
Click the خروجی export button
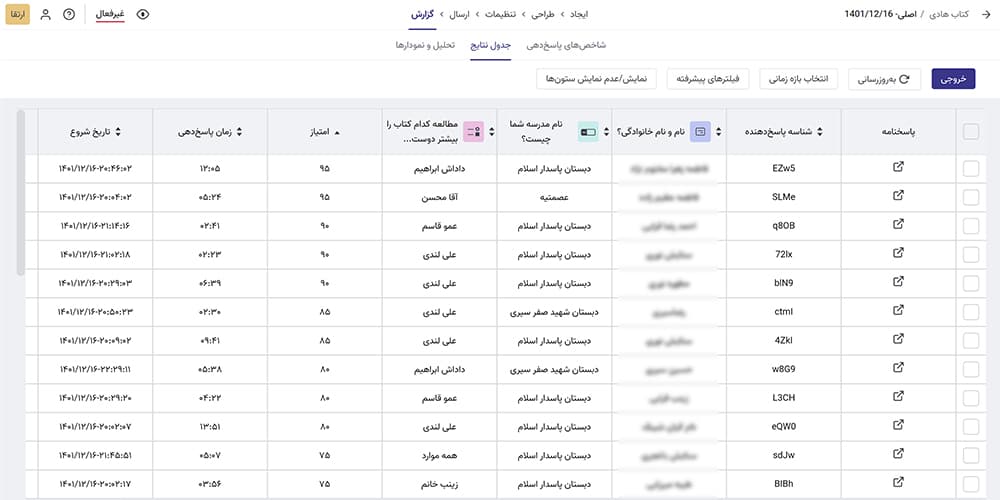[953, 79]
